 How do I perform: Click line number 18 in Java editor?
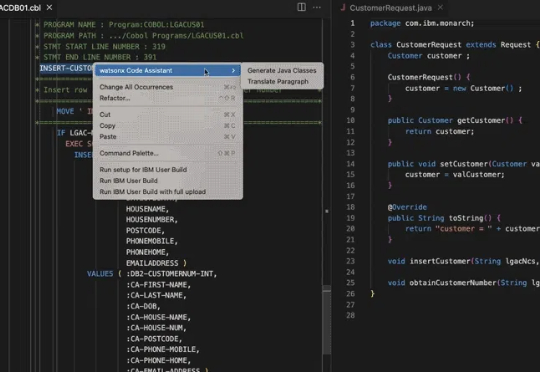(351, 207)
